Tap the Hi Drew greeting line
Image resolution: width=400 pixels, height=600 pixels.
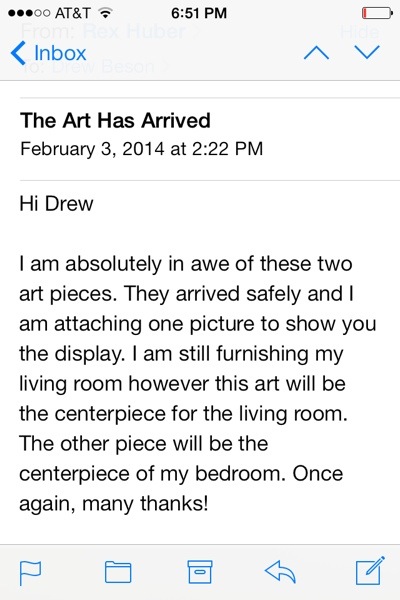[x=56, y=203]
